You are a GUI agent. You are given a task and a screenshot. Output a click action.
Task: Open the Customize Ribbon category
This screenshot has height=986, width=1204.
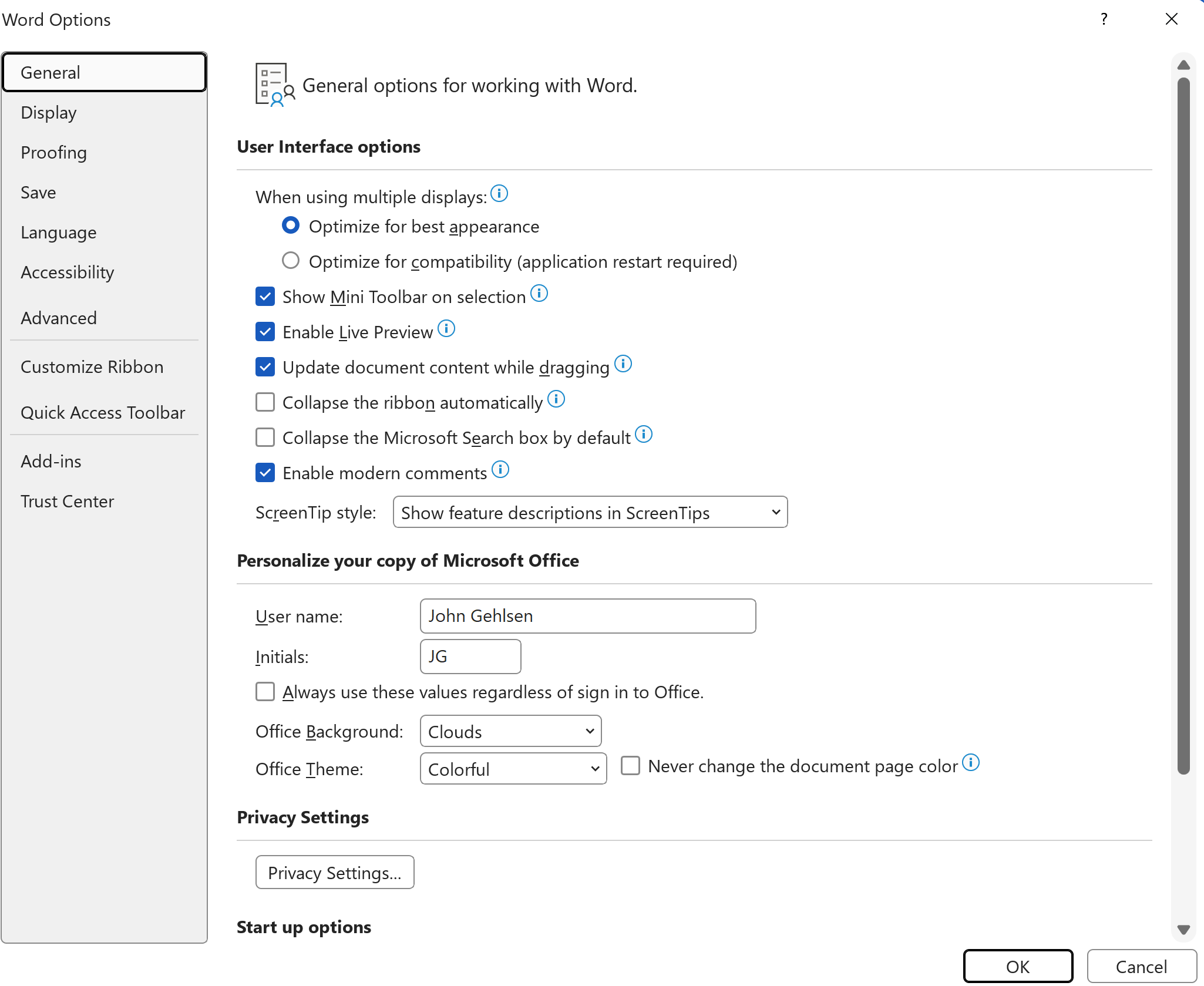click(92, 367)
